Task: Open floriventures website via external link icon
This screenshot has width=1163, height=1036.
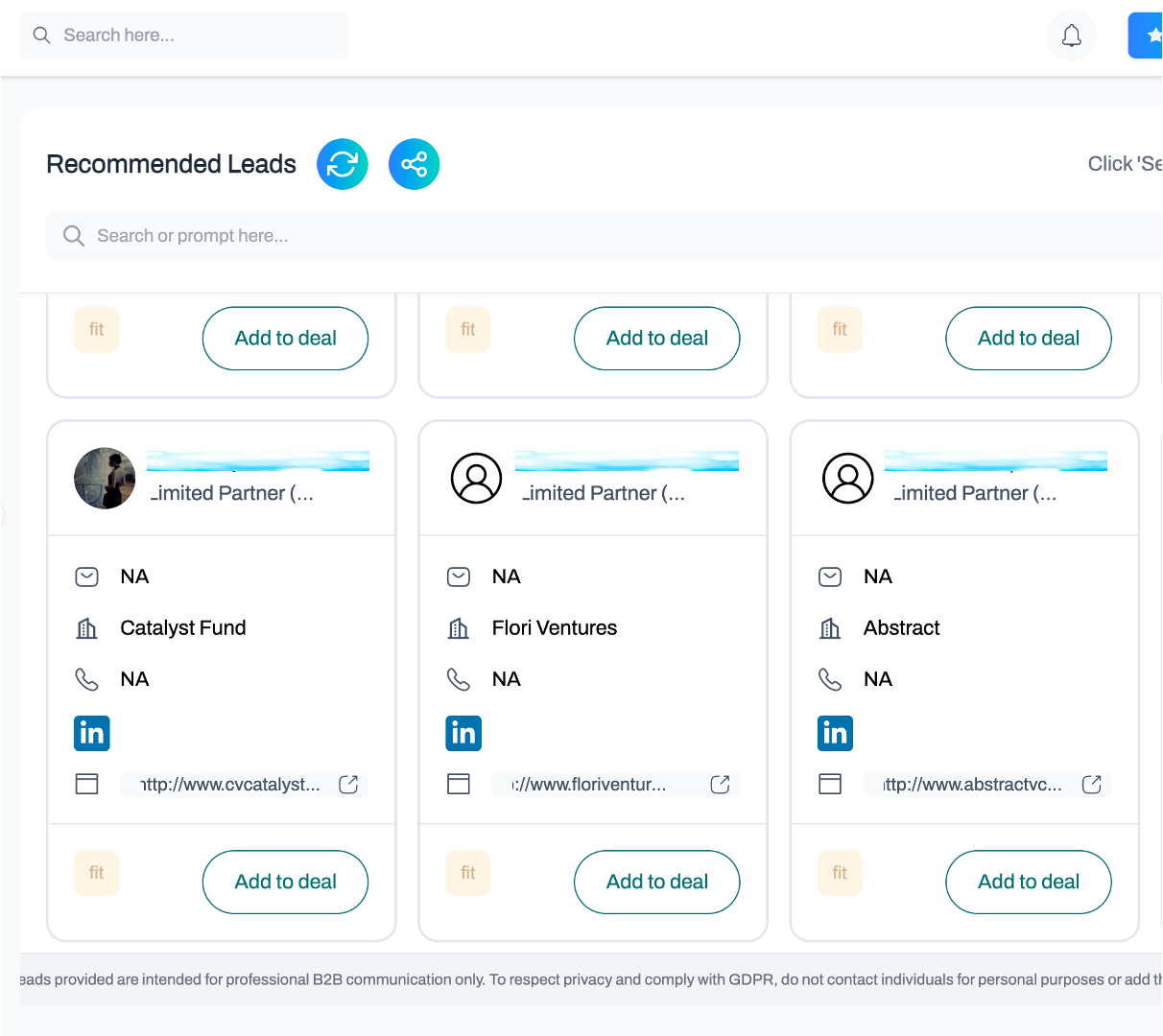Action: [x=720, y=785]
